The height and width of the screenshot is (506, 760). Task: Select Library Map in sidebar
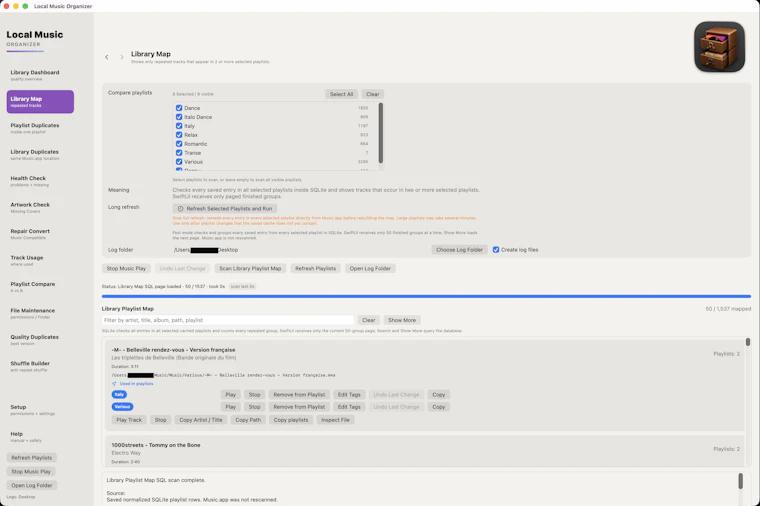[x=40, y=102]
